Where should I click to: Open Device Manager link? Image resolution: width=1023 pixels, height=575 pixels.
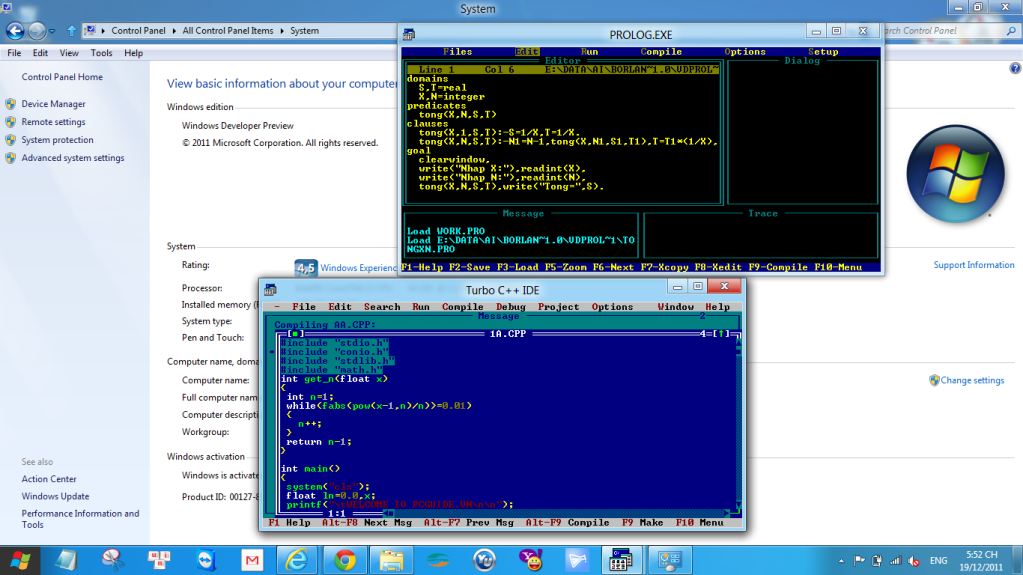coord(53,104)
